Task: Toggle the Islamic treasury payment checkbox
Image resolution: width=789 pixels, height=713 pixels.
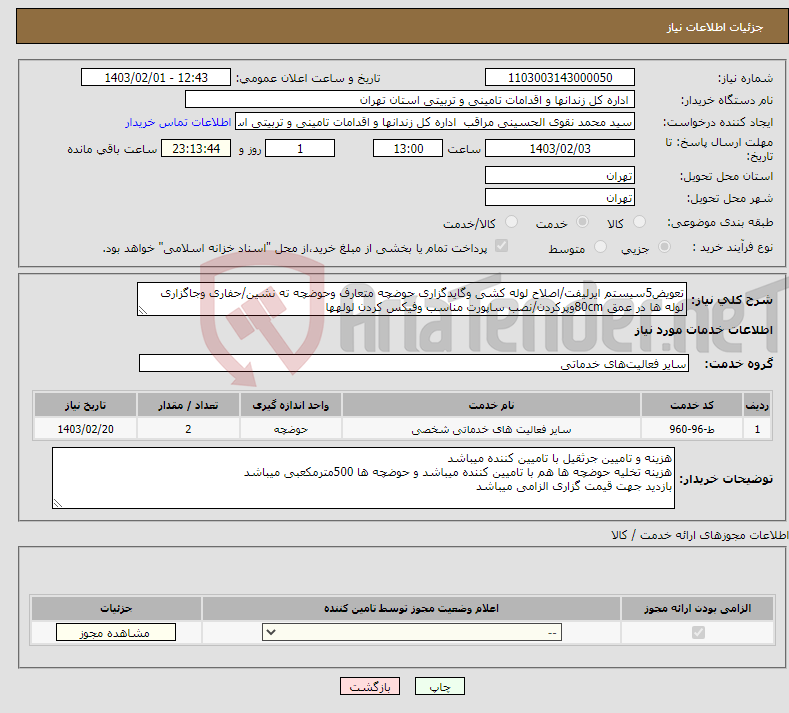Action: click(502, 246)
